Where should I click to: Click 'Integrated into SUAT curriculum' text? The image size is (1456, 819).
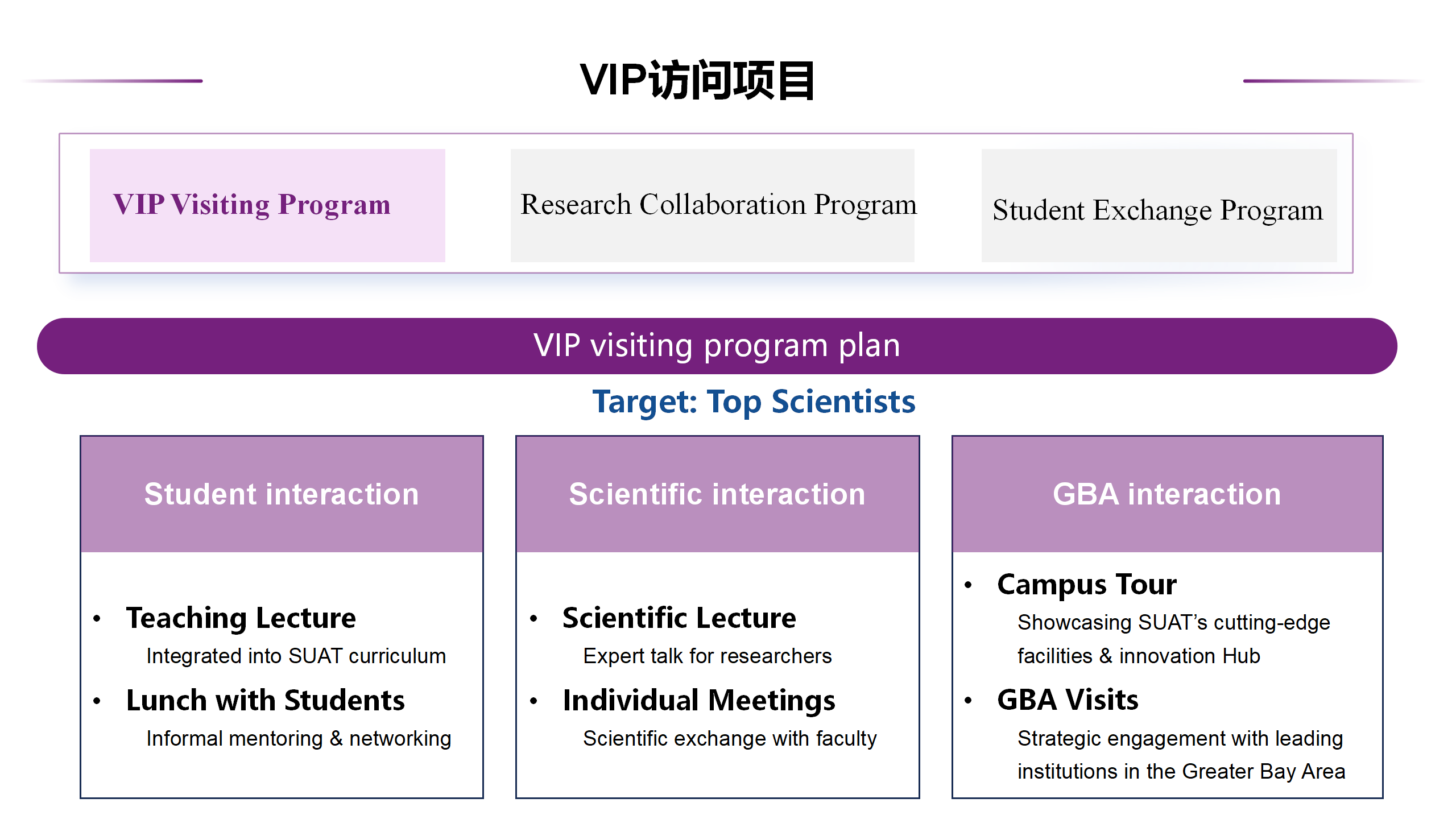(296, 656)
